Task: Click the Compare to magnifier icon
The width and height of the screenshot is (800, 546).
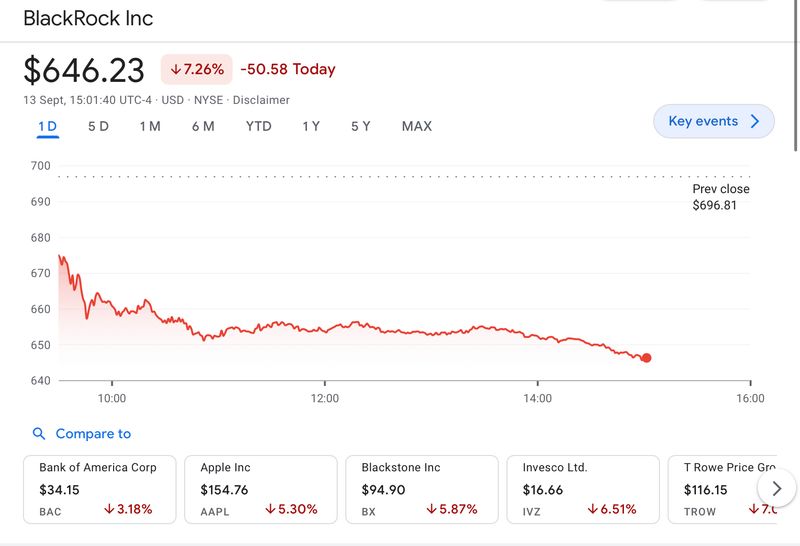Action: click(39, 434)
